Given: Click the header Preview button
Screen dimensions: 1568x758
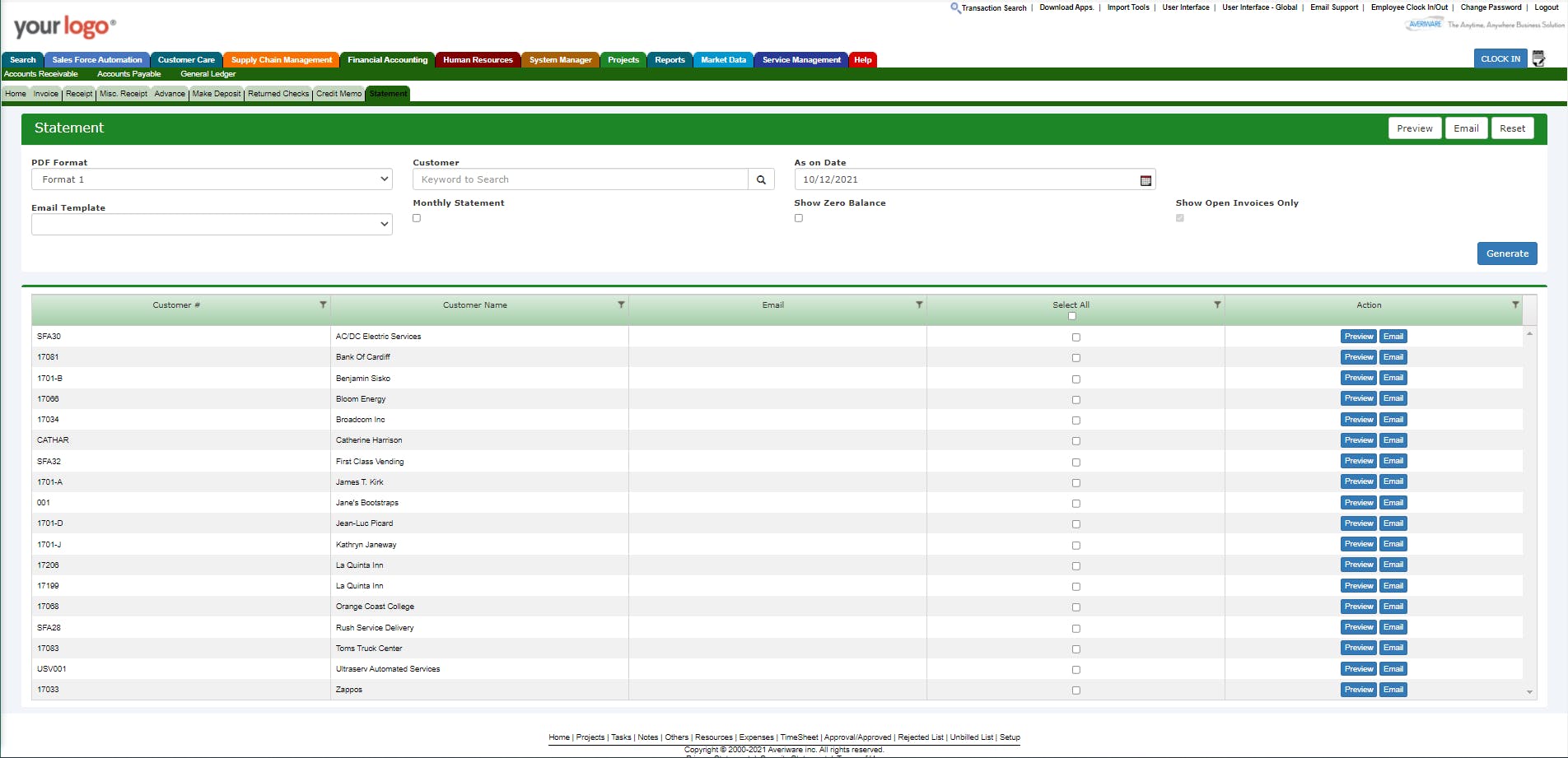Looking at the screenshot, I should (x=1415, y=128).
